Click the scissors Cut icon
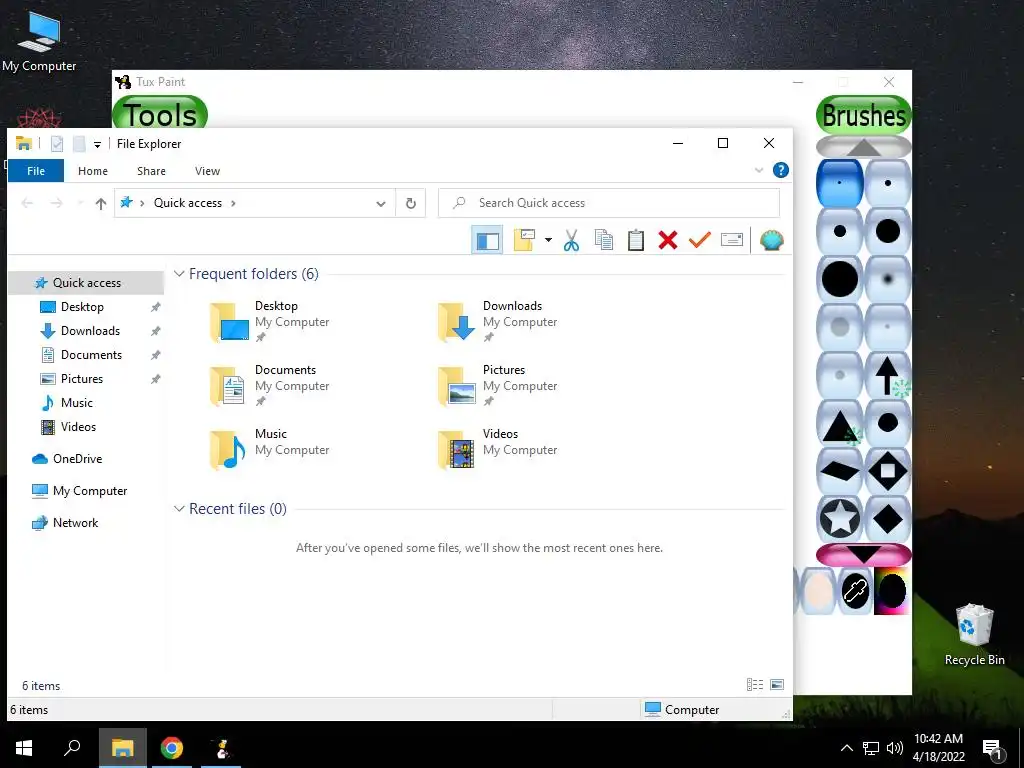Image resolution: width=1024 pixels, height=768 pixels. pyautogui.click(x=571, y=240)
